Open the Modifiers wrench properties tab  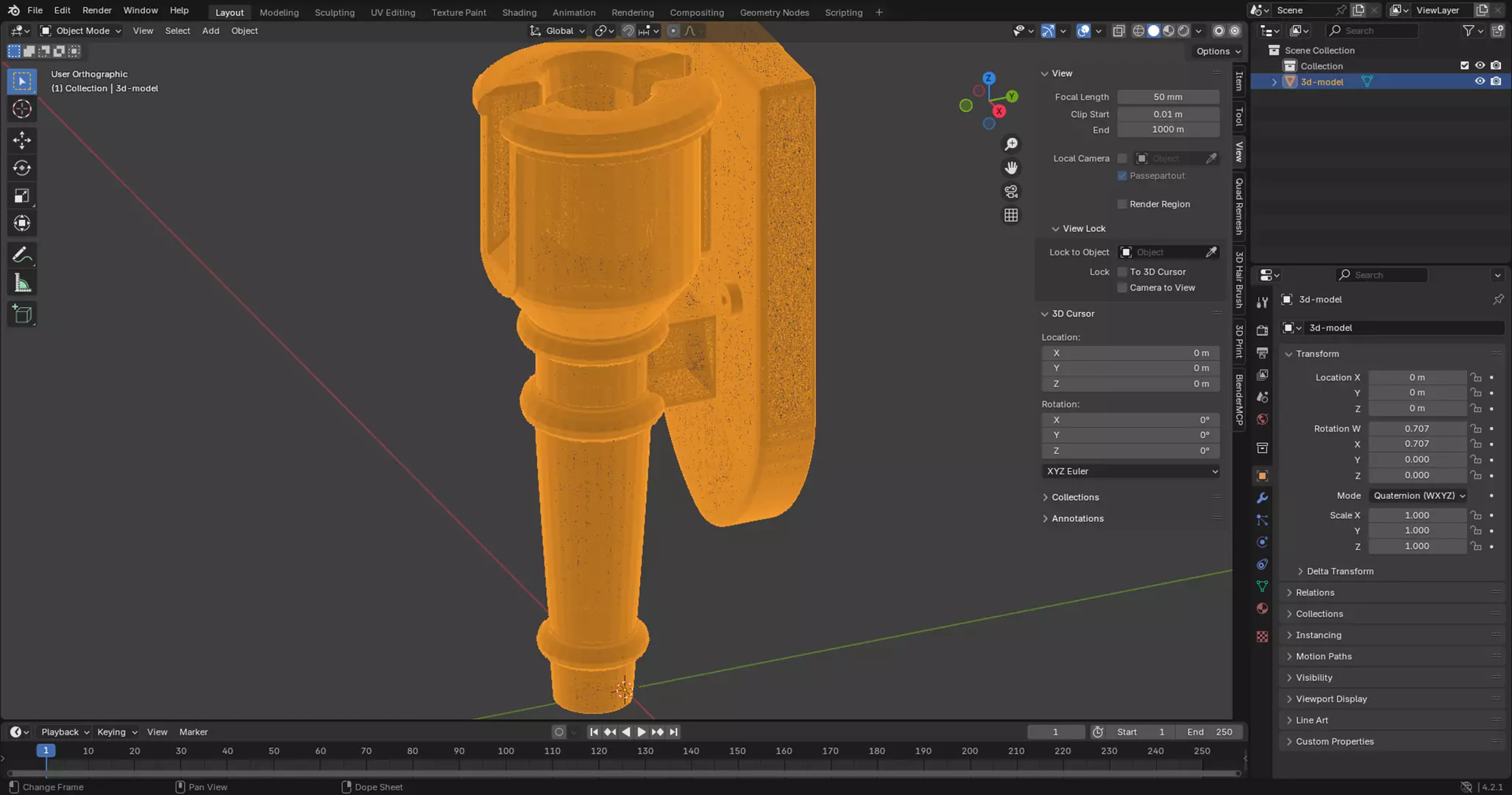1263,498
